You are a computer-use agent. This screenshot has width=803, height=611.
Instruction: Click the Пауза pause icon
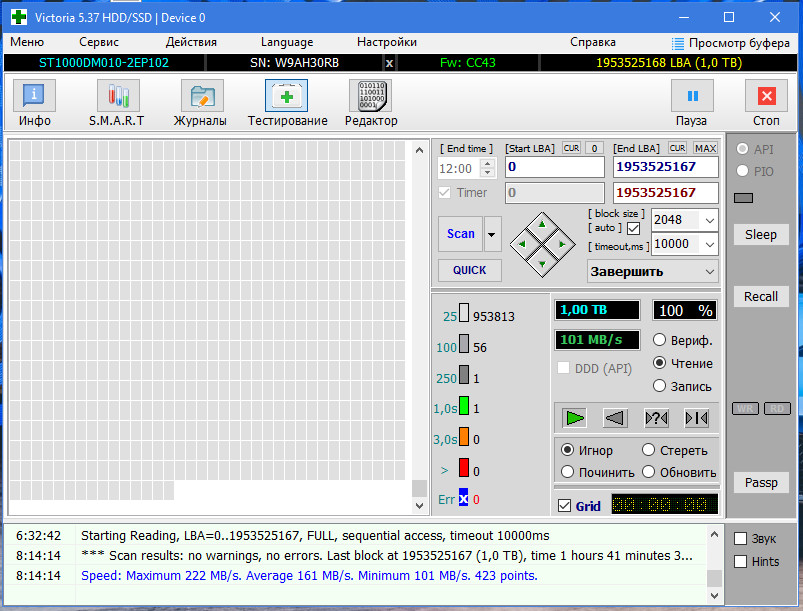click(692, 96)
